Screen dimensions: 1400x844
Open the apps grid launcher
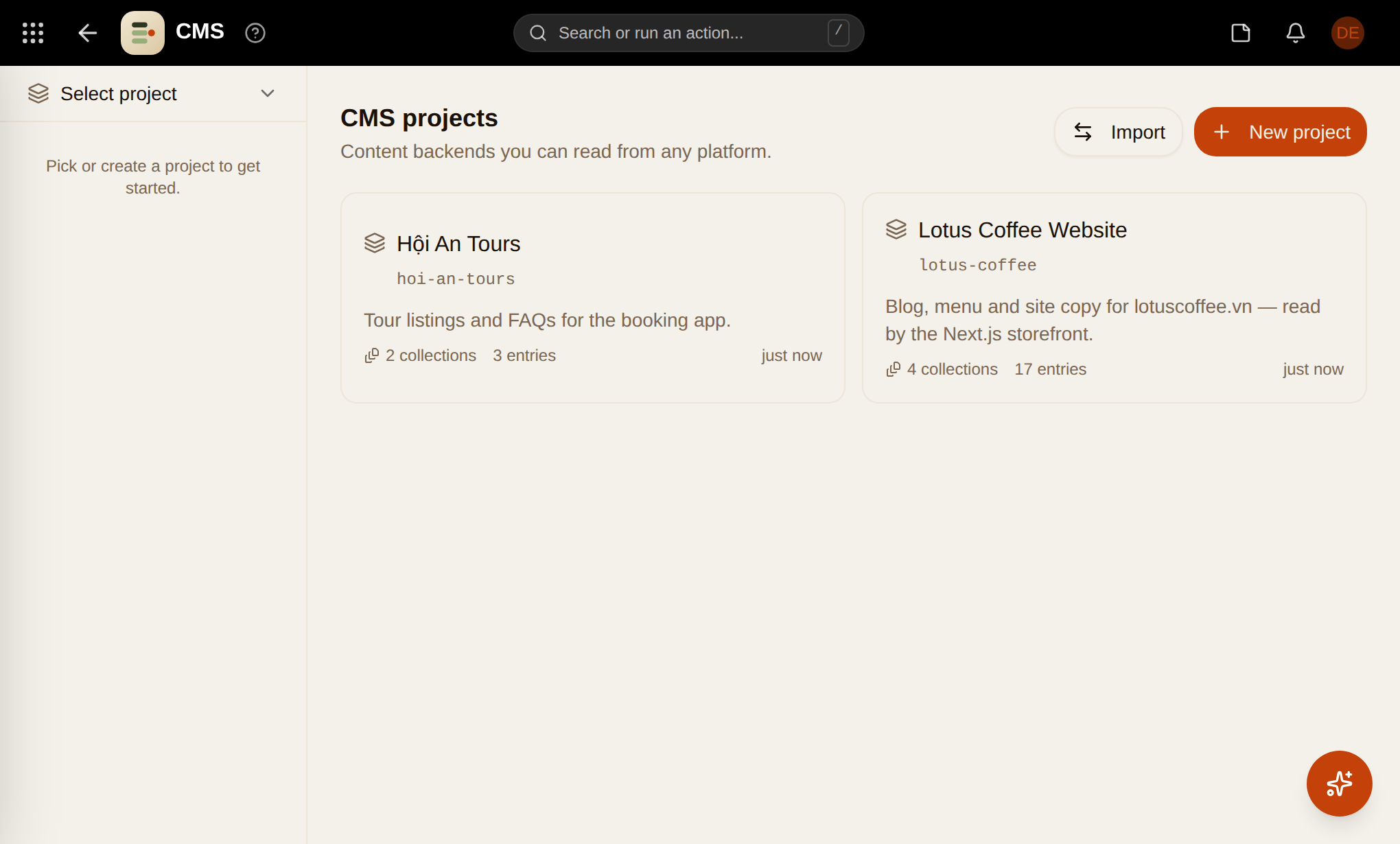pos(33,33)
